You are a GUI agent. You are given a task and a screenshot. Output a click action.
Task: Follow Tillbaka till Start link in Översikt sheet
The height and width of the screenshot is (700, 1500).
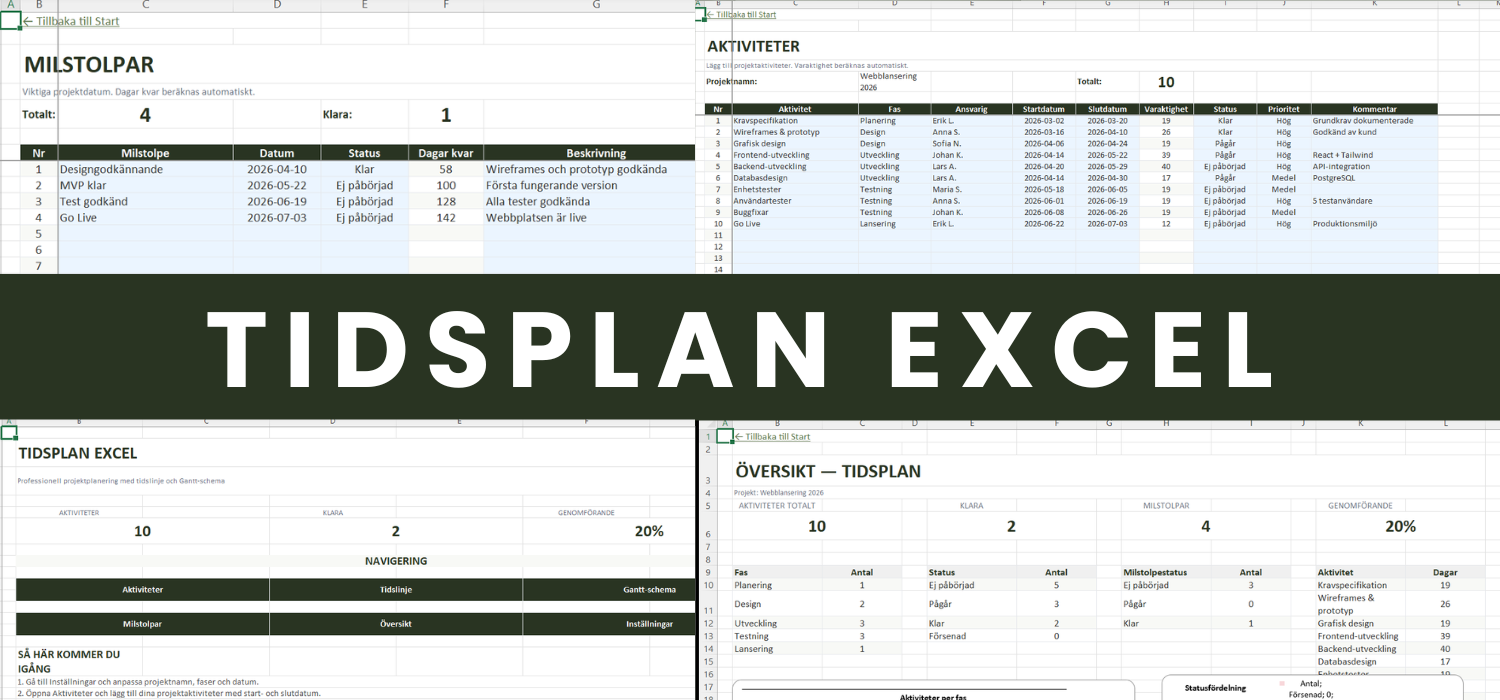coord(772,437)
